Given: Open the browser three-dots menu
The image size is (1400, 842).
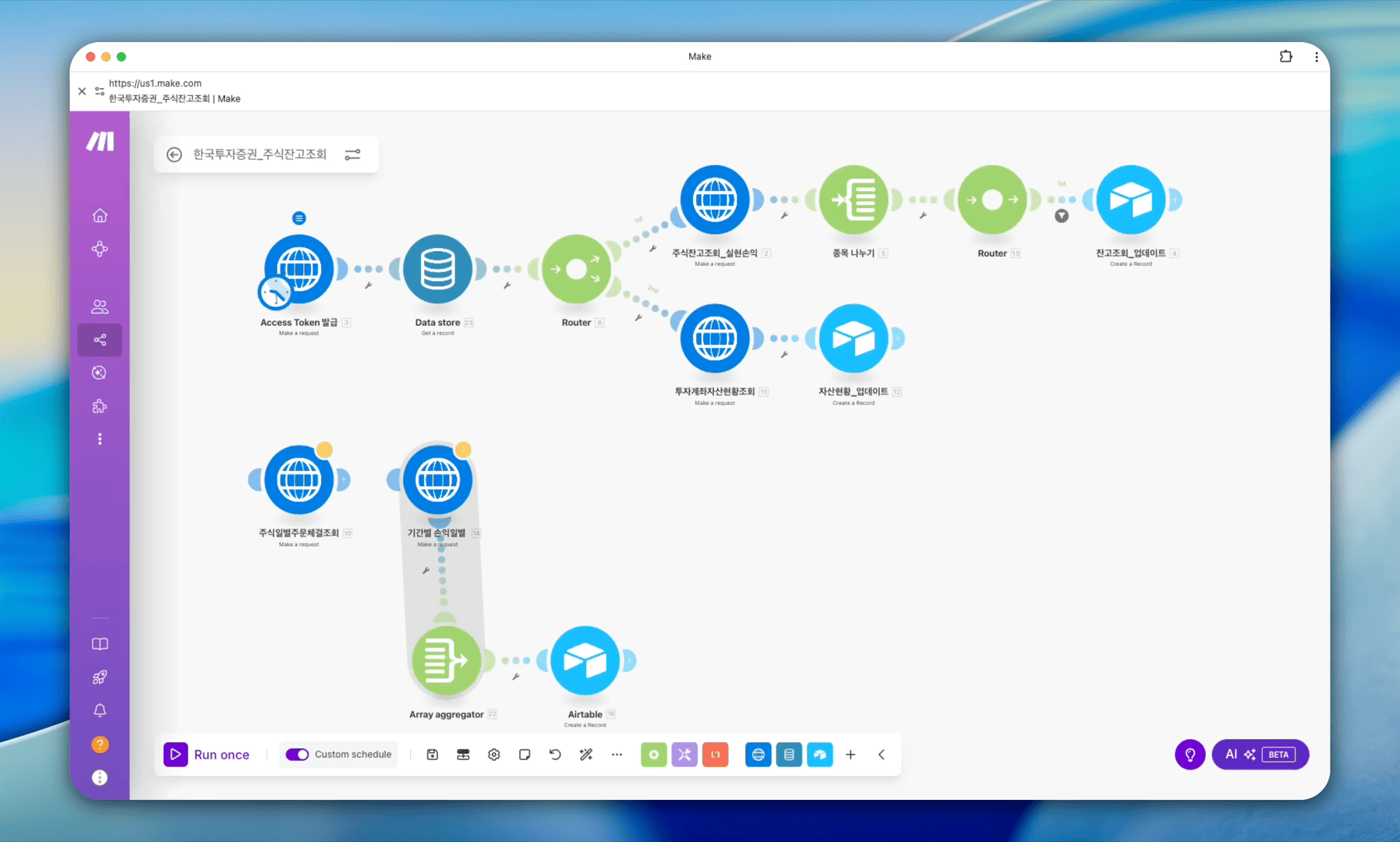Looking at the screenshot, I should coord(1317,56).
